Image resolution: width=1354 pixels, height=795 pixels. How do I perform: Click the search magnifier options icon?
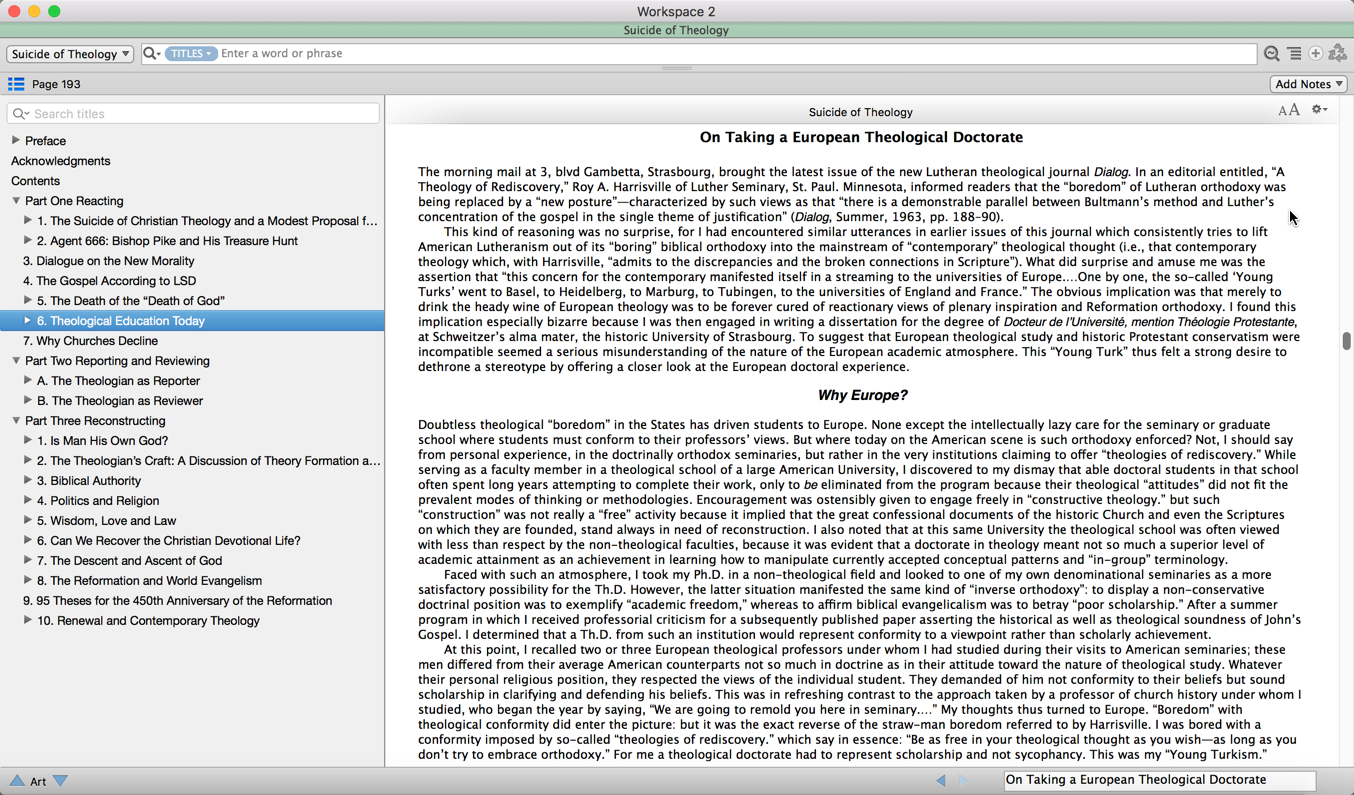click(x=152, y=54)
